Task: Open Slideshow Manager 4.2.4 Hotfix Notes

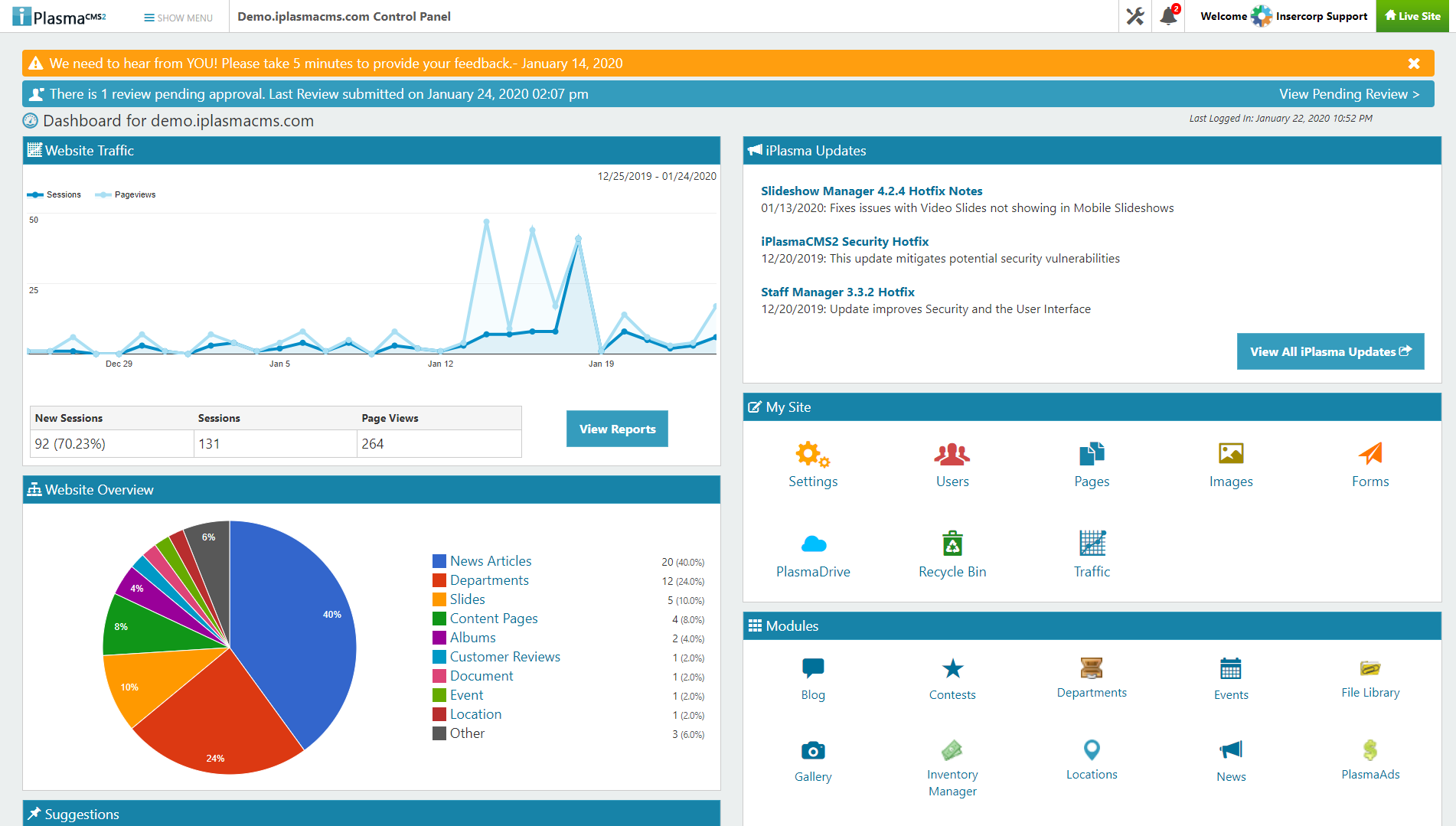Action: 871,191
